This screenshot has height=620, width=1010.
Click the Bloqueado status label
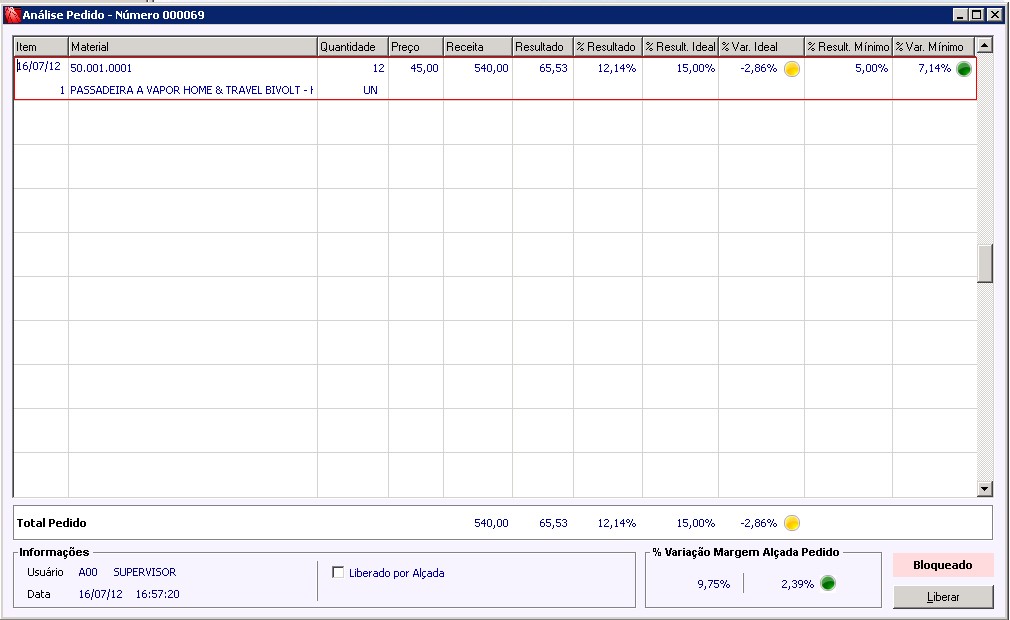(x=943, y=565)
